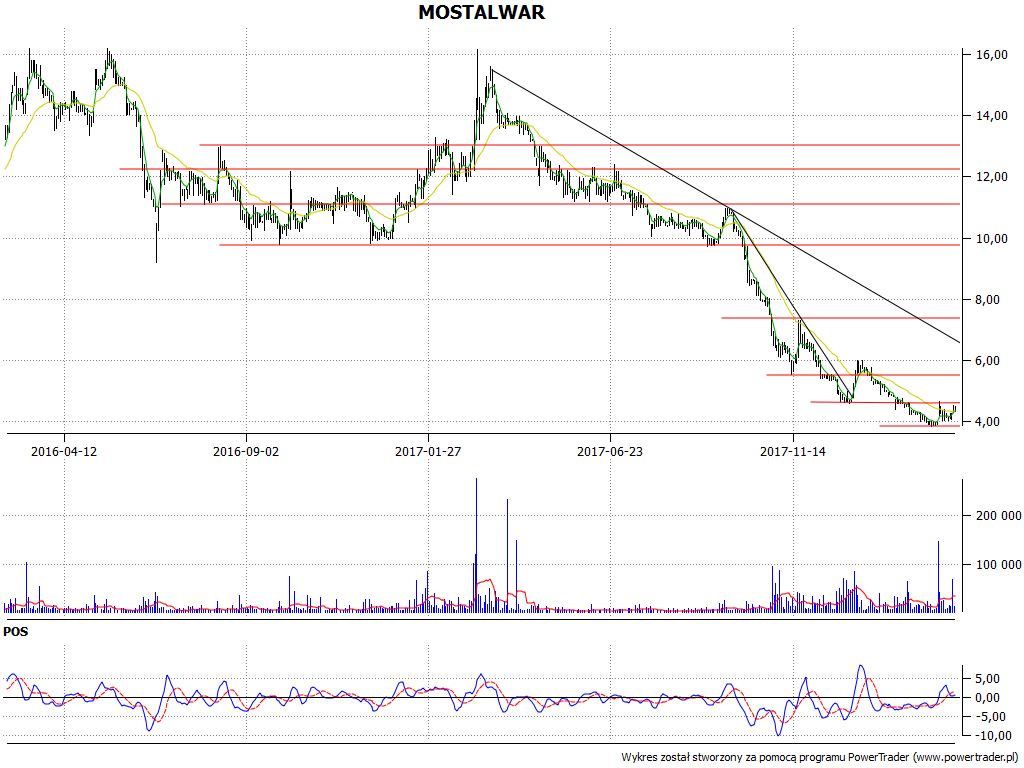The width and height of the screenshot is (1024, 768).
Task: Click the PowerTrader attribution text
Action: (820, 758)
